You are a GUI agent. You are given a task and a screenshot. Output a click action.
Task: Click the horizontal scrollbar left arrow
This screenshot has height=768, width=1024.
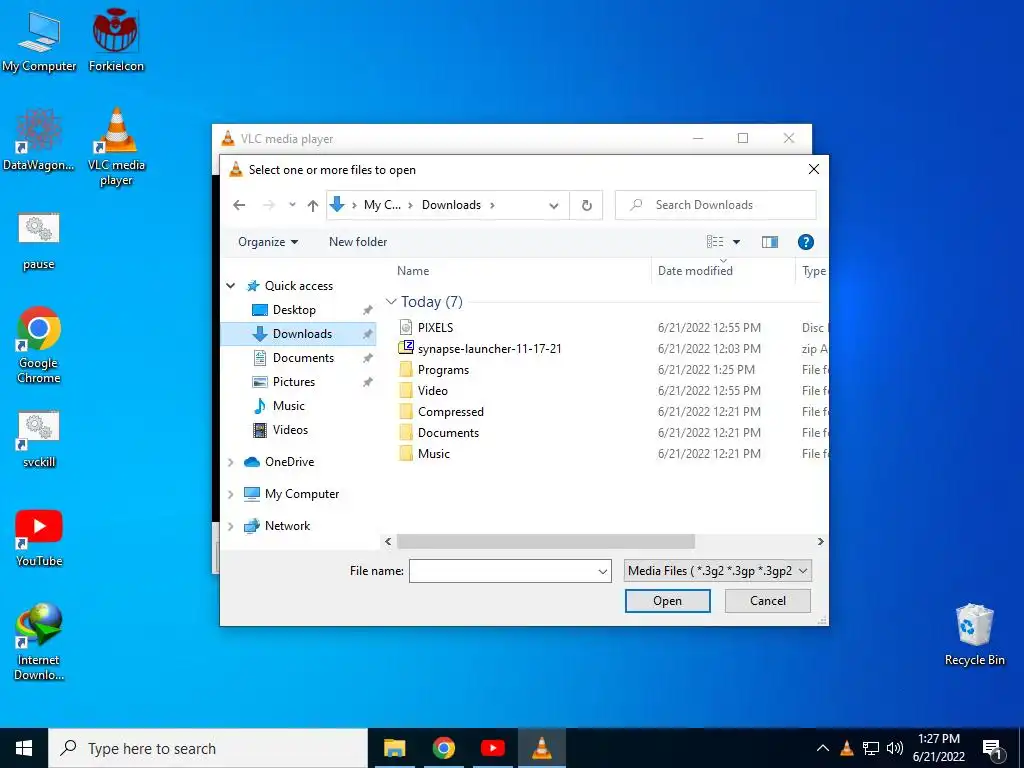coord(389,541)
